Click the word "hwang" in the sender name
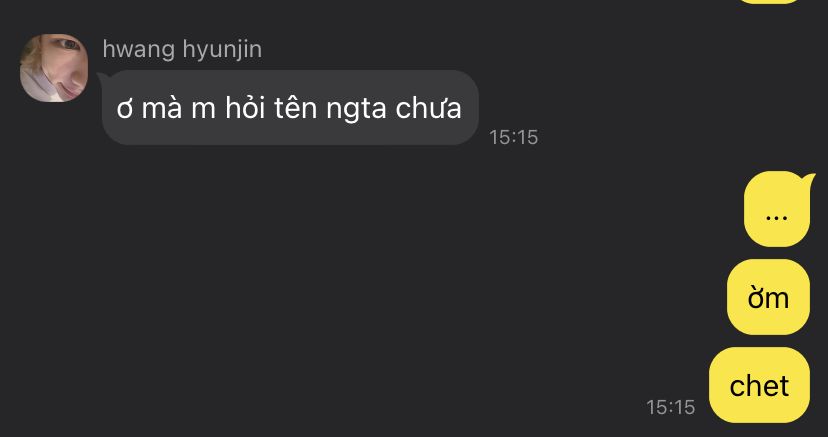Image resolution: width=828 pixels, height=437 pixels. pyautogui.click(x=138, y=50)
